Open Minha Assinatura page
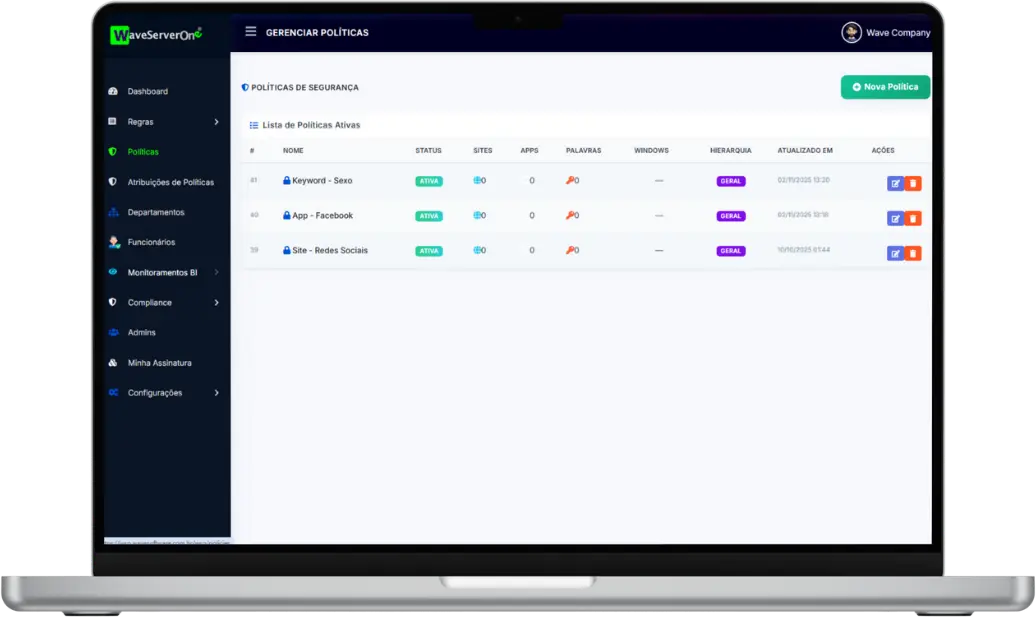The image size is (1036, 617). pyautogui.click(x=159, y=363)
